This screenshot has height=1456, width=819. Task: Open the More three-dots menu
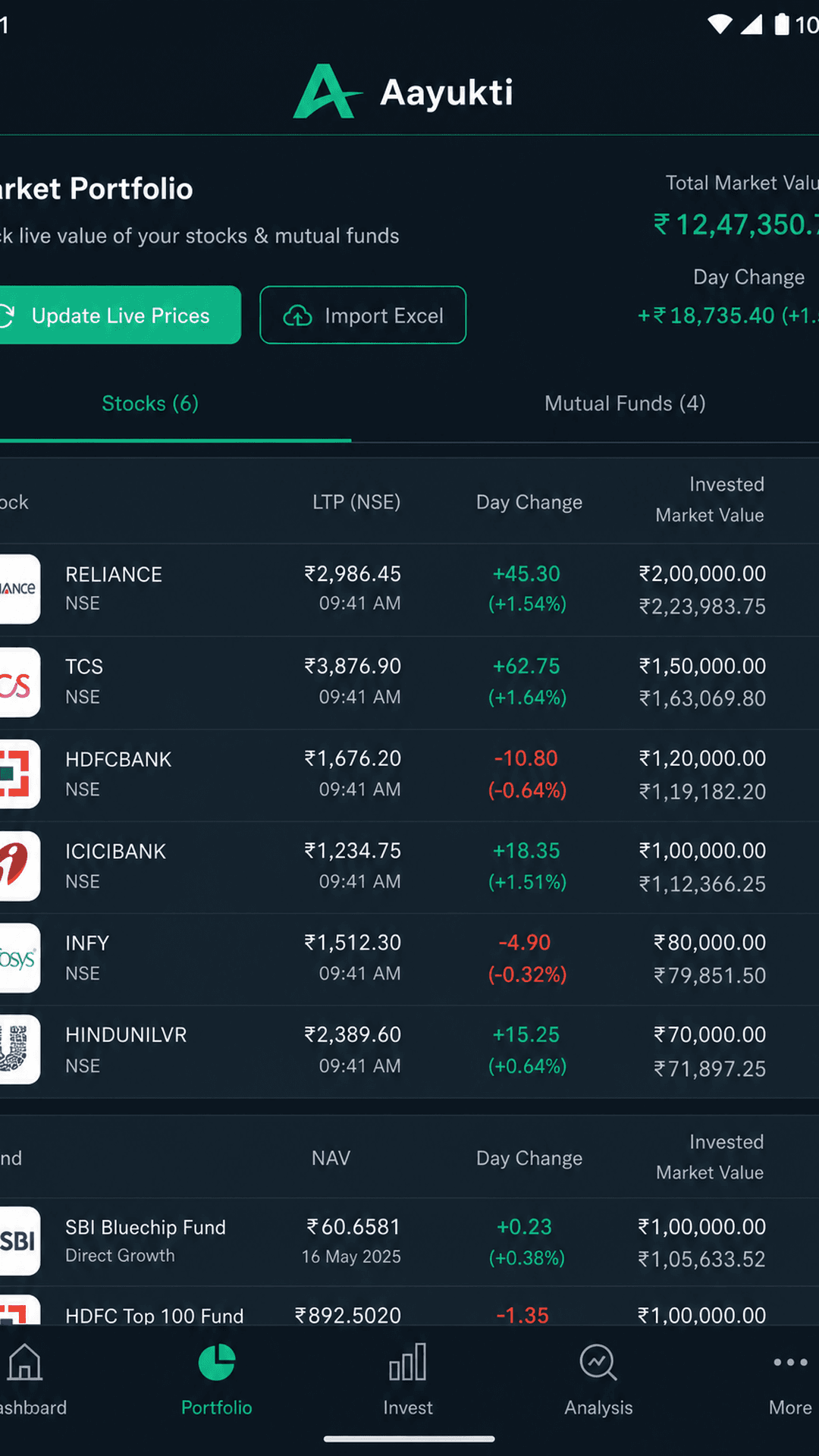(790, 1362)
